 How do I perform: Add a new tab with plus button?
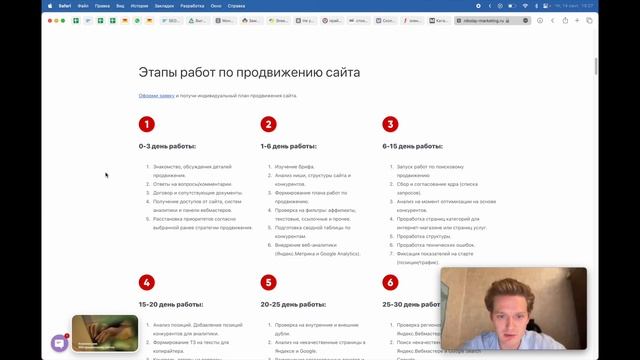tap(577, 20)
